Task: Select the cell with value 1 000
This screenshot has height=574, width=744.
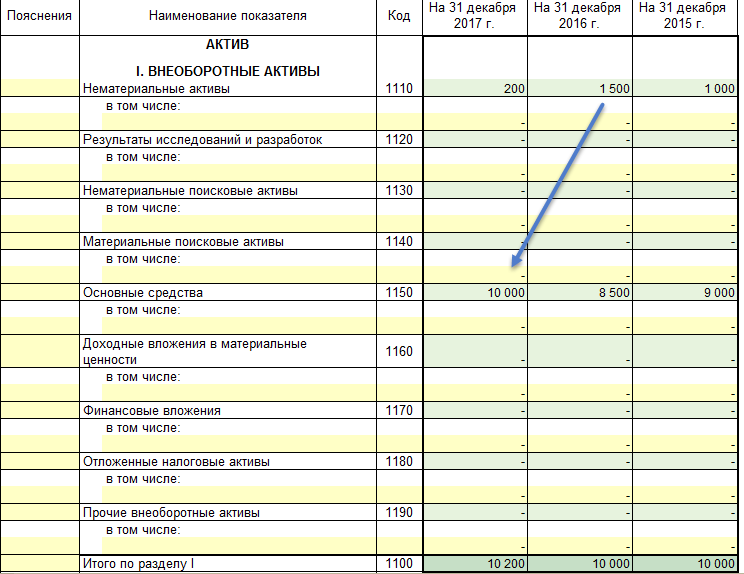Action: point(687,88)
